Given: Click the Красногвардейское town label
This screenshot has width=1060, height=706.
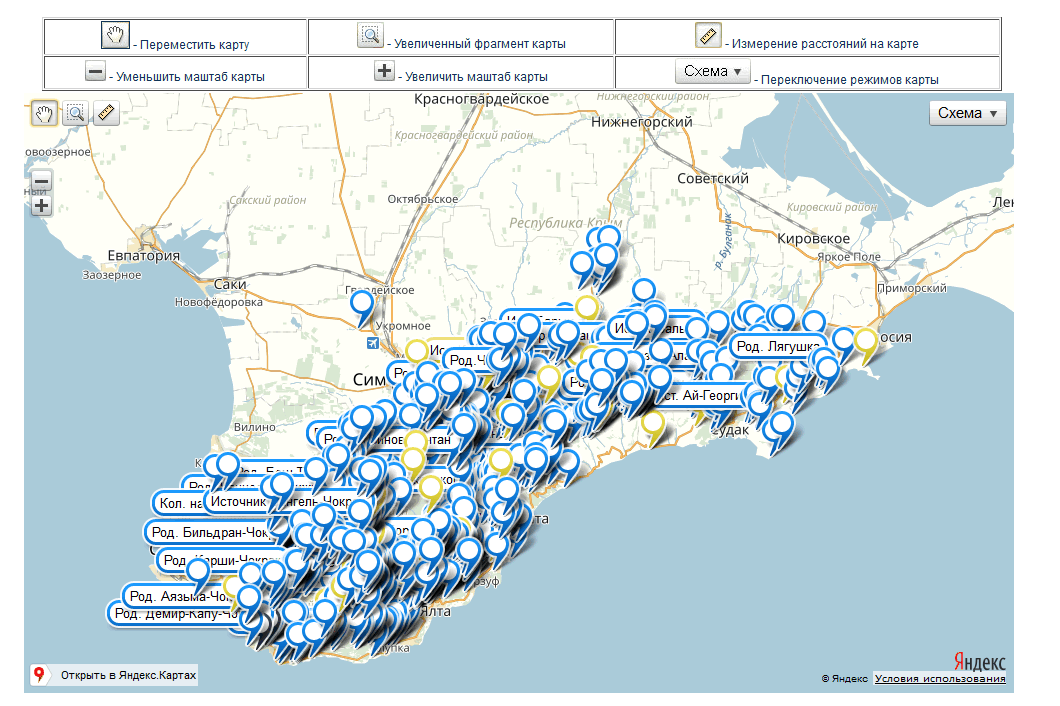Looking at the screenshot, I should tap(481, 99).
